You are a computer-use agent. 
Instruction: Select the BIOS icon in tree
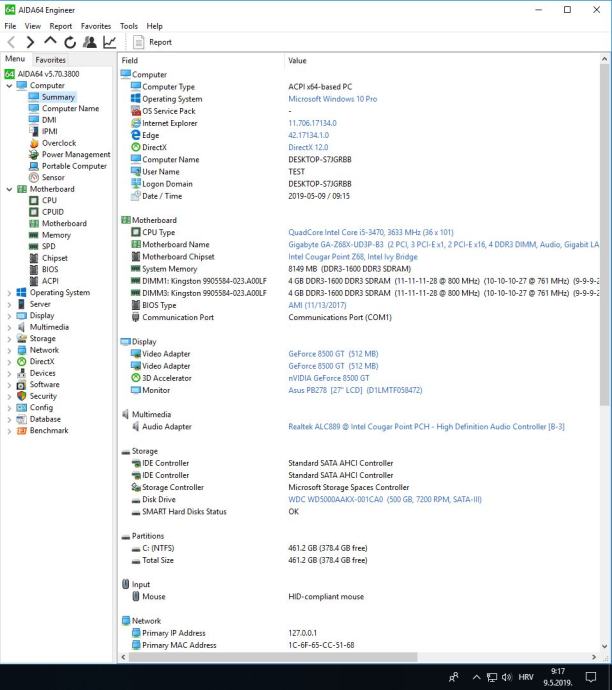[x=34, y=269]
